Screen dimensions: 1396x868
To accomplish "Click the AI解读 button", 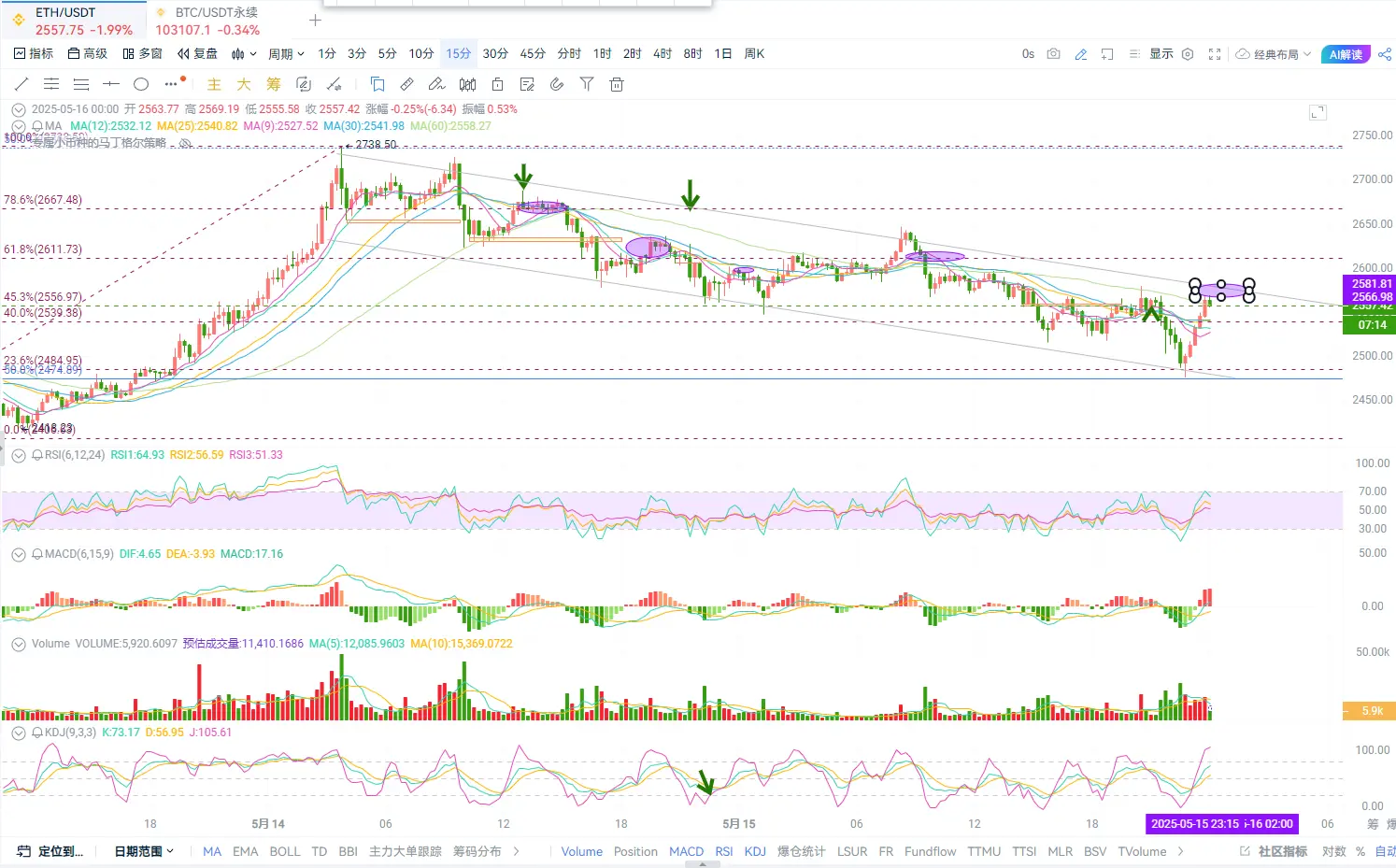I will pos(1346,54).
